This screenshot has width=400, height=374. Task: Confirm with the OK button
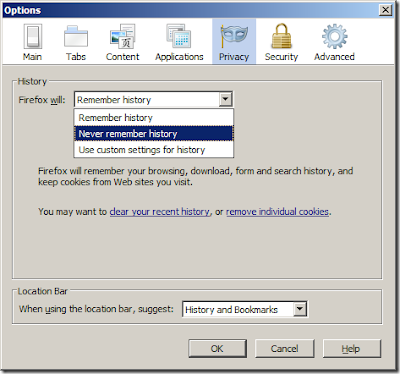(217, 349)
